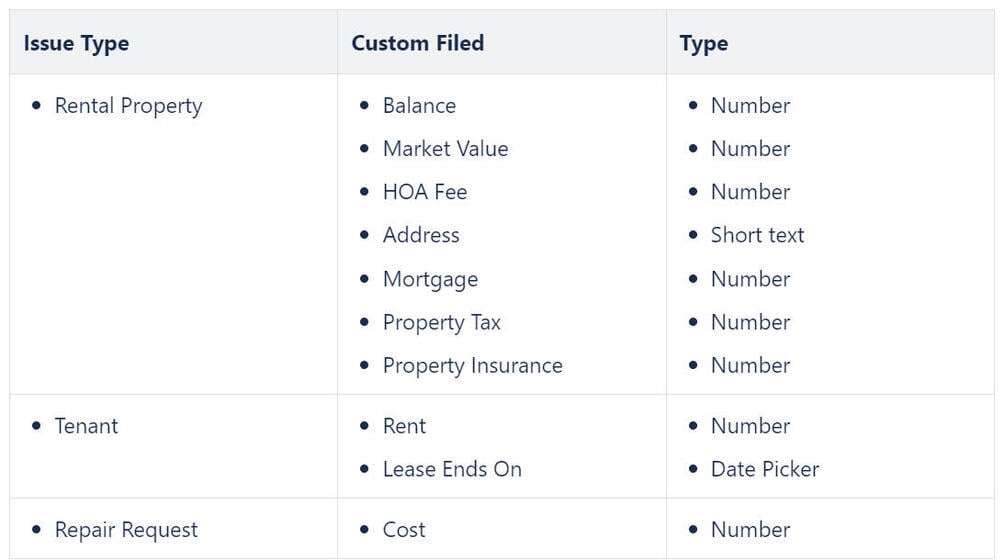
Task: Click the Short text type entry
Action: click(x=757, y=235)
